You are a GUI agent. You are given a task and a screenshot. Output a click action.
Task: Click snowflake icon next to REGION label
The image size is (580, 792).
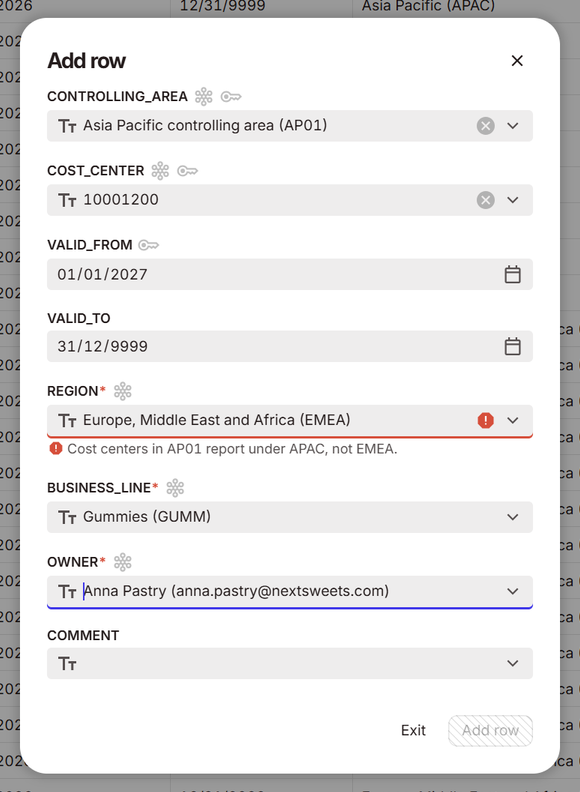(x=123, y=391)
